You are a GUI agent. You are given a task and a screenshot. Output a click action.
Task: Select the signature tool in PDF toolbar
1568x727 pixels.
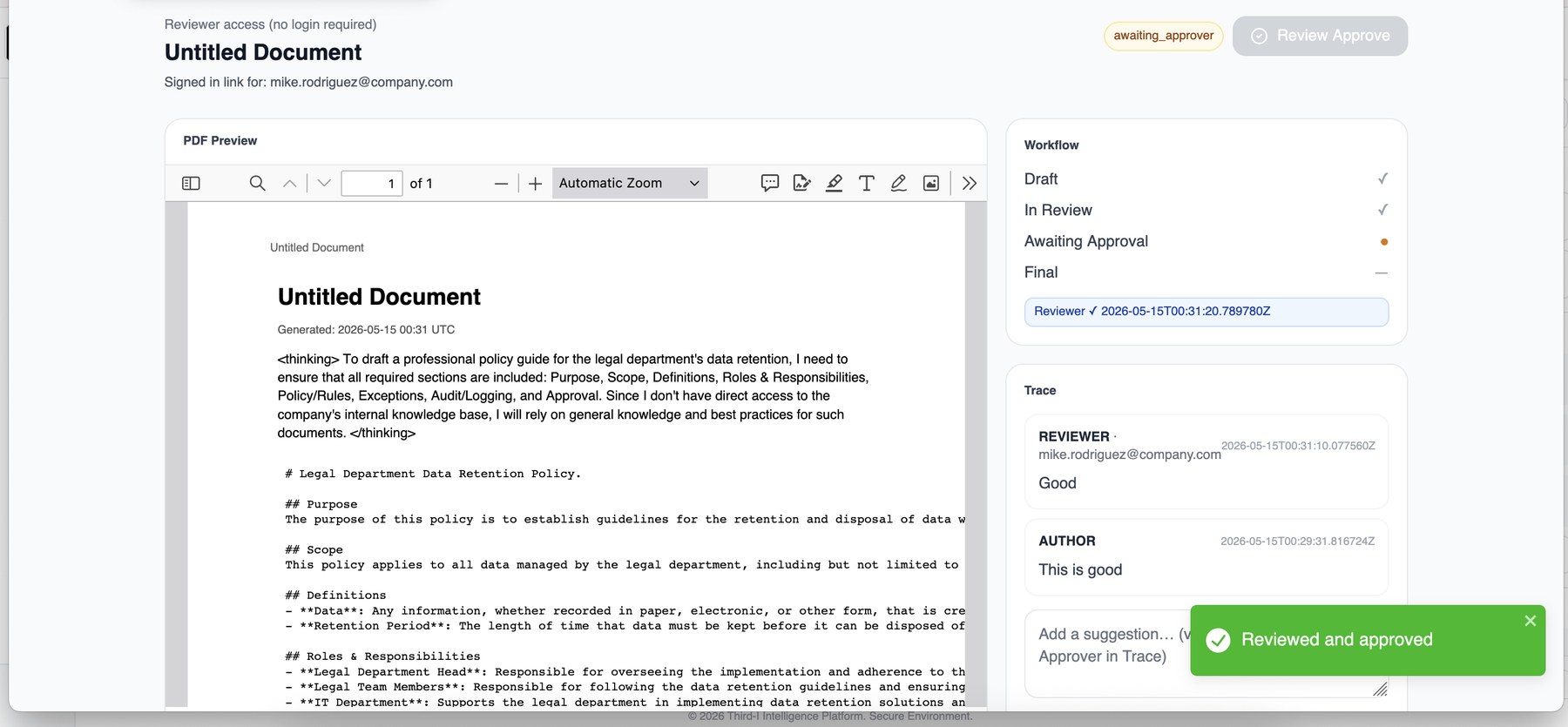[801, 183]
